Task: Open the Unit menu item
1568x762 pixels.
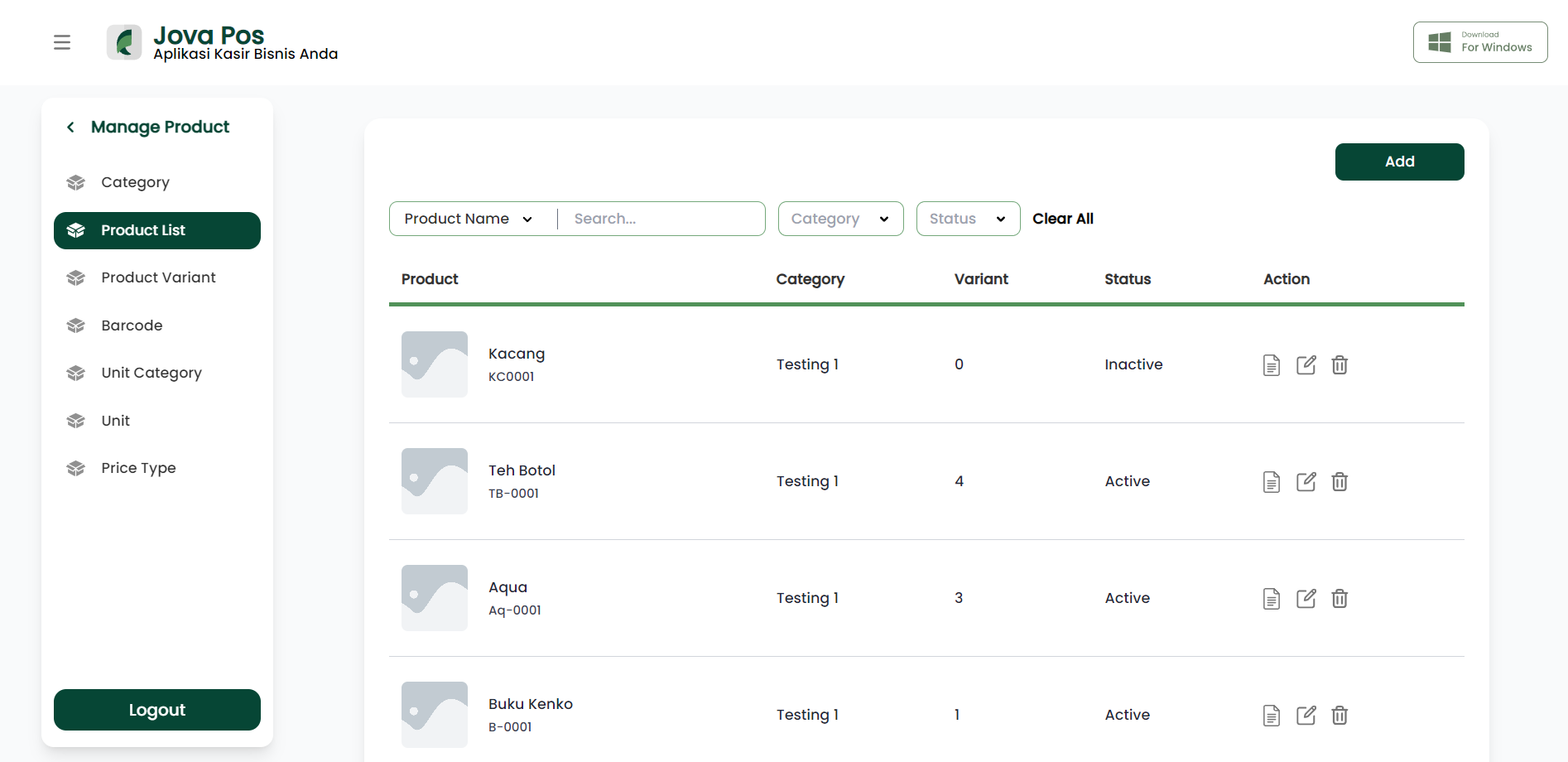Action: click(x=157, y=421)
